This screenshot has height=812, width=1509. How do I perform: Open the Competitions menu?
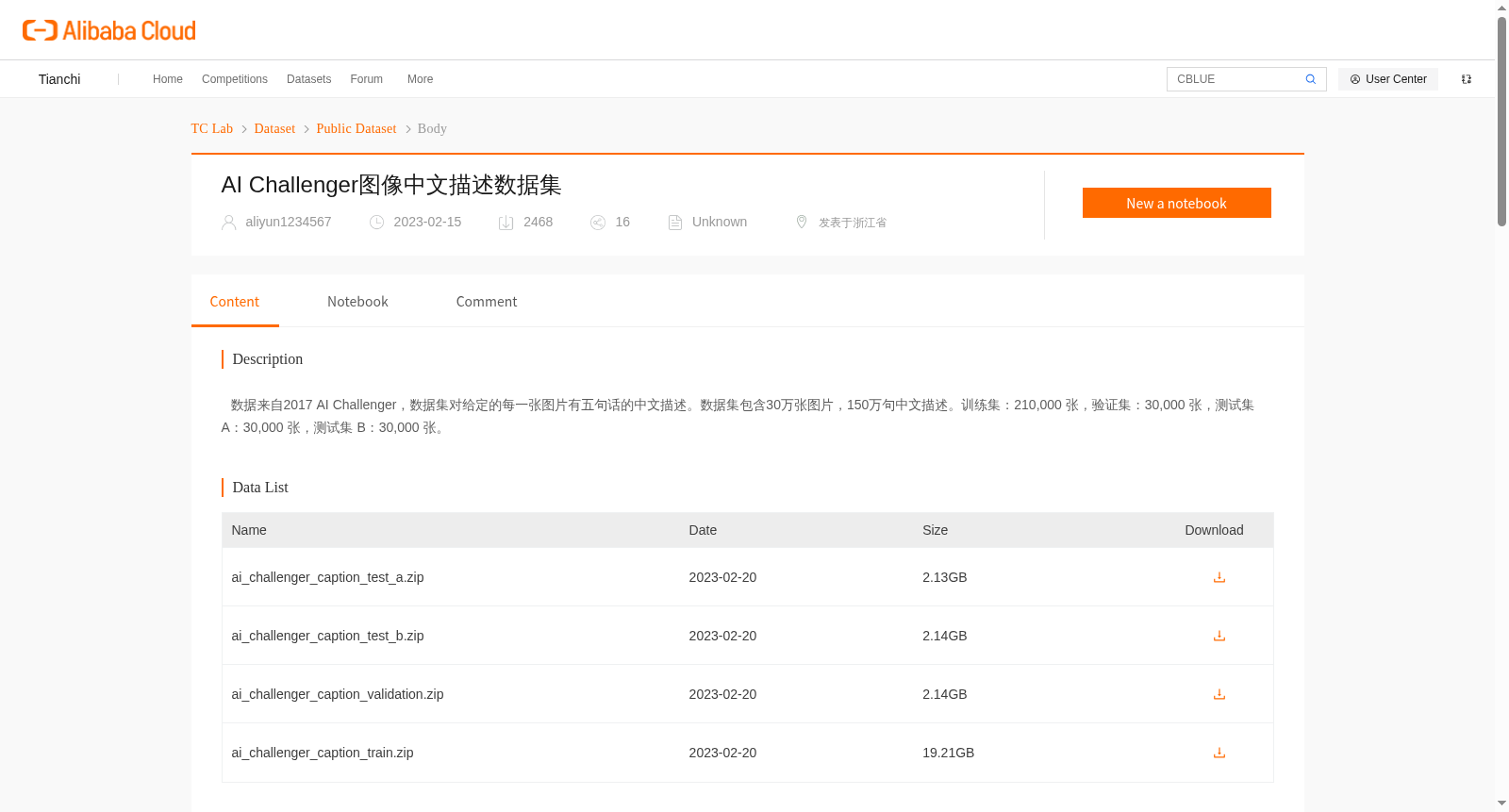[235, 79]
